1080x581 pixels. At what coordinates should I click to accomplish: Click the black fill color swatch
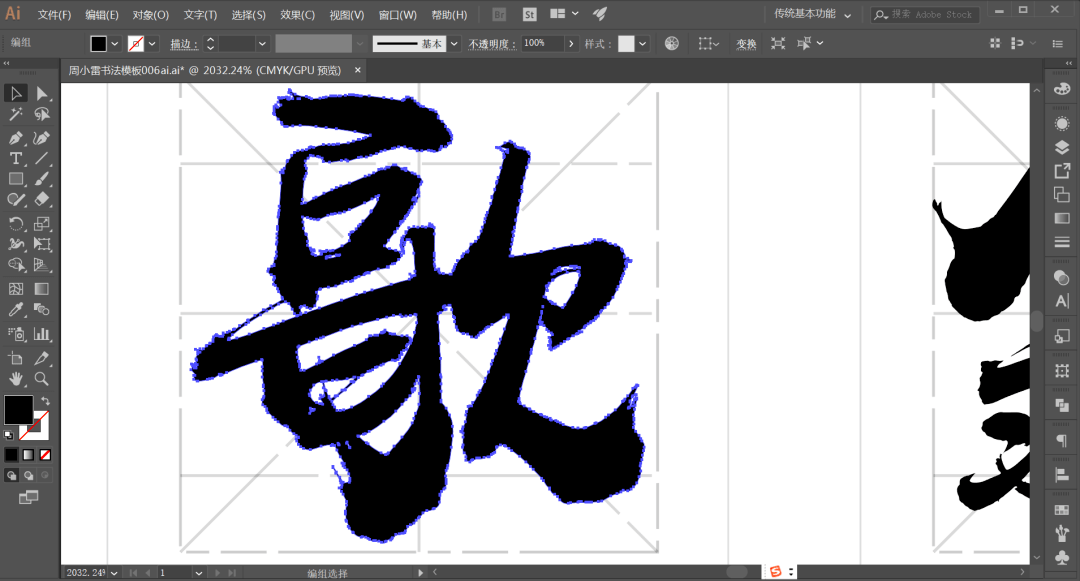[98, 44]
